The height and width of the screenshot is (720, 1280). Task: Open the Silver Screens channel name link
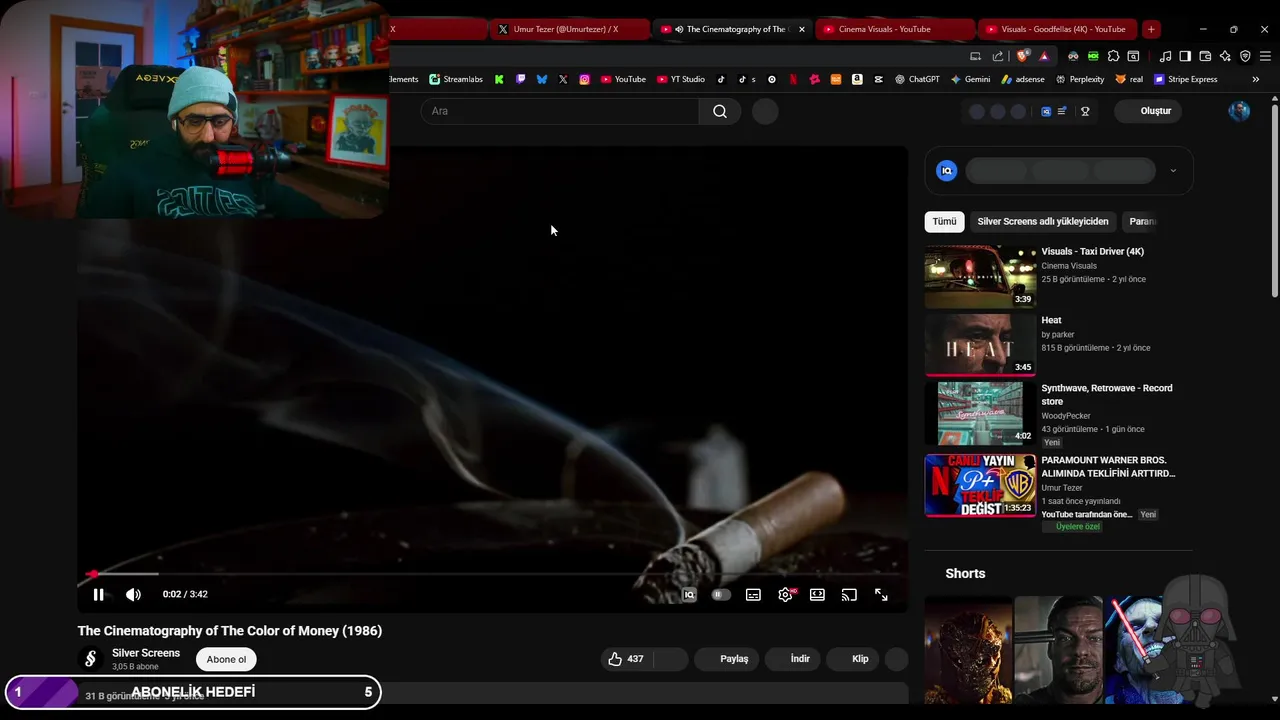click(146, 653)
